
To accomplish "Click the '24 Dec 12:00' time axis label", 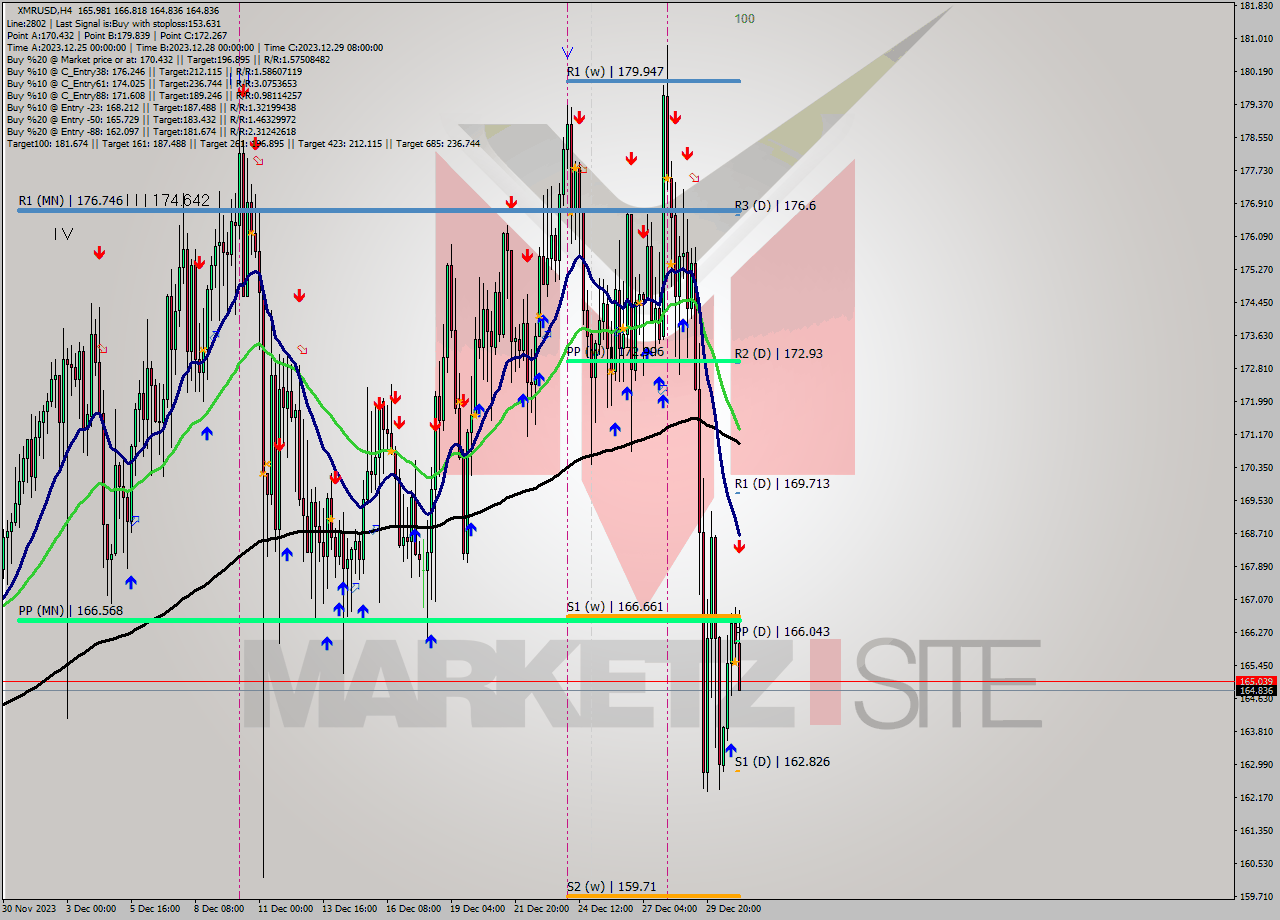I will (605, 909).
